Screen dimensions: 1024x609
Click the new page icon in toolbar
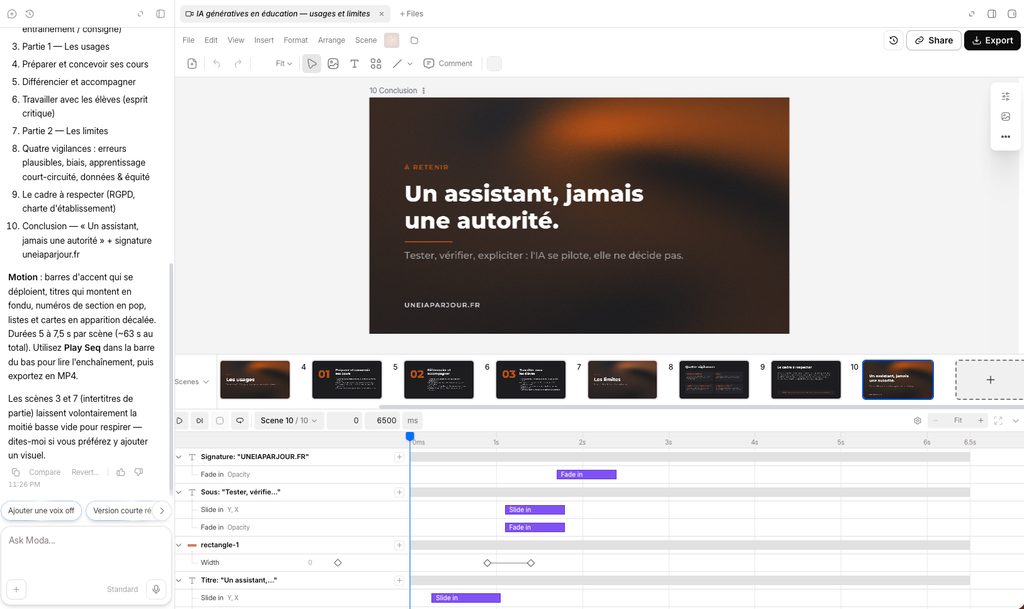[x=192, y=63]
